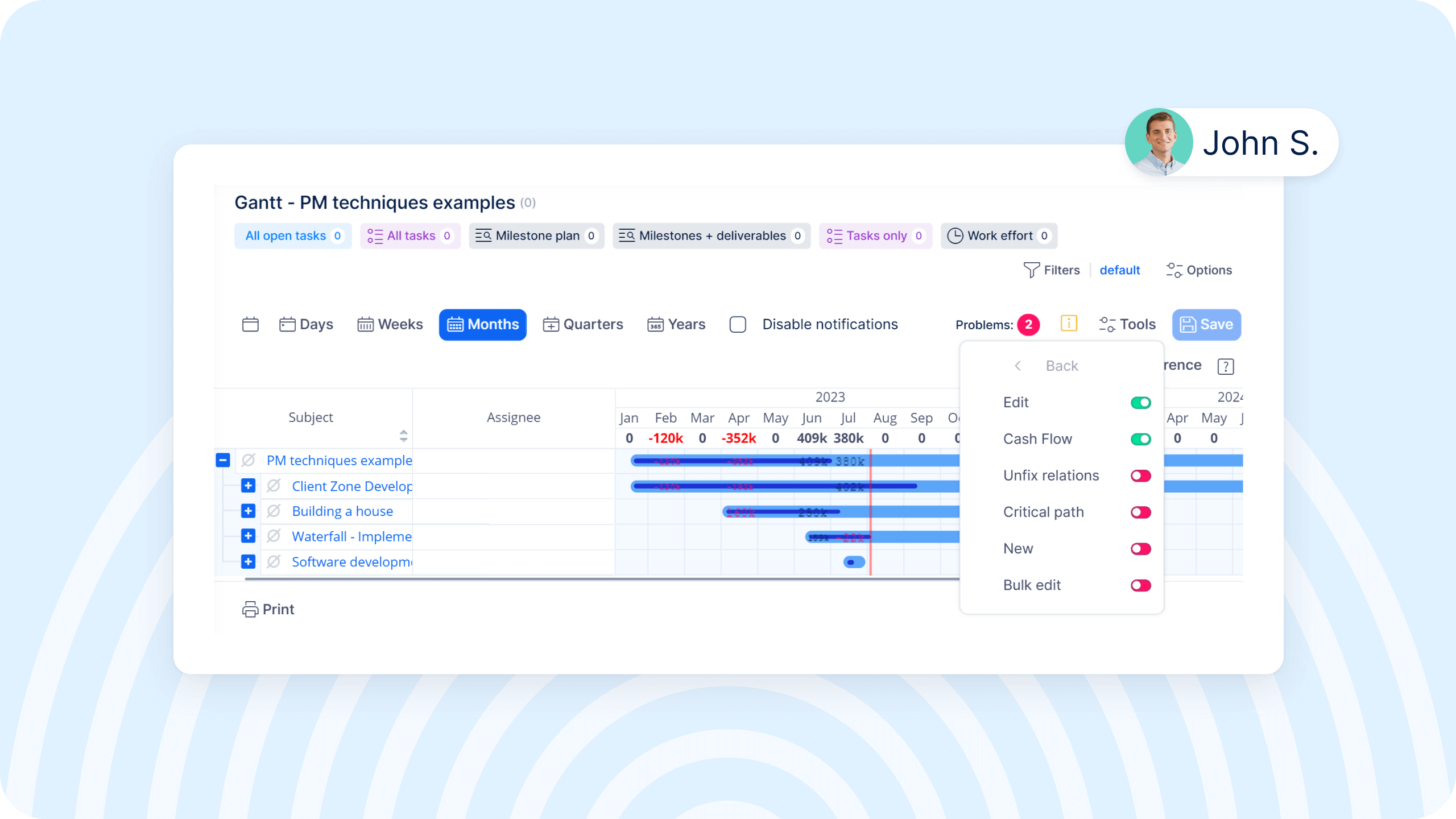The width and height of the screenshot is (1456, 819).
Task: Select the Weeks calendar icon
Action: 366,324
